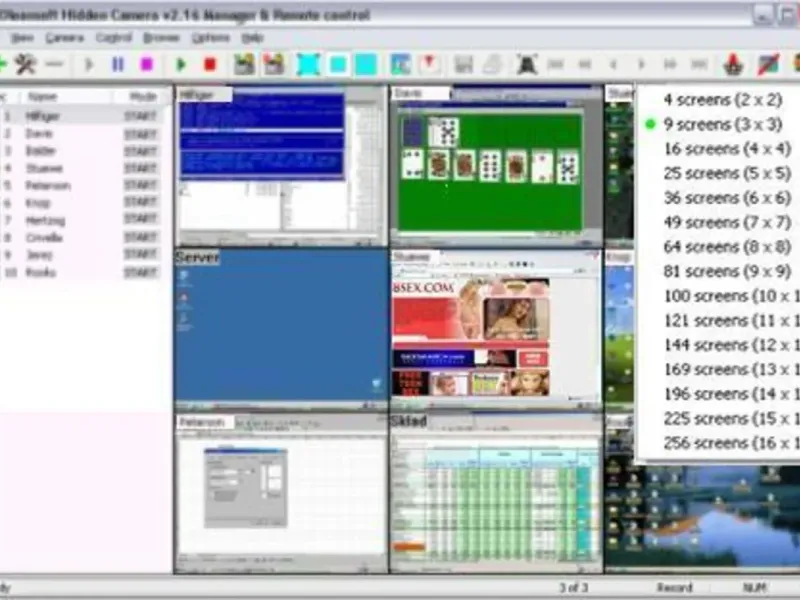
Task: Click the blue pause icon
Action: tap(118, 64)
